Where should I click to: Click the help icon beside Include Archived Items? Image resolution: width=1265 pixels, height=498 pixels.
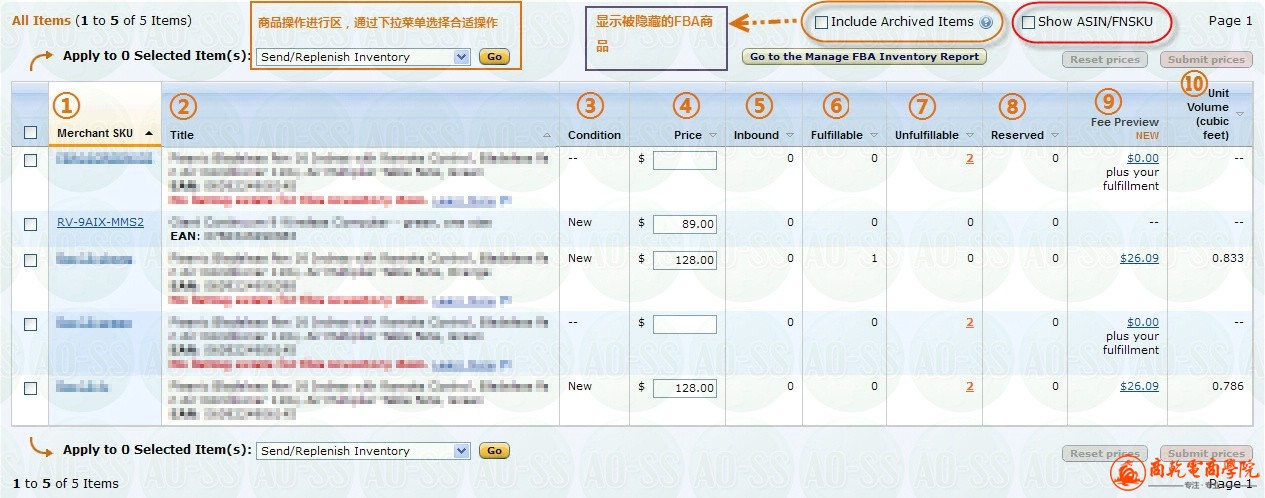coord(986,22)
